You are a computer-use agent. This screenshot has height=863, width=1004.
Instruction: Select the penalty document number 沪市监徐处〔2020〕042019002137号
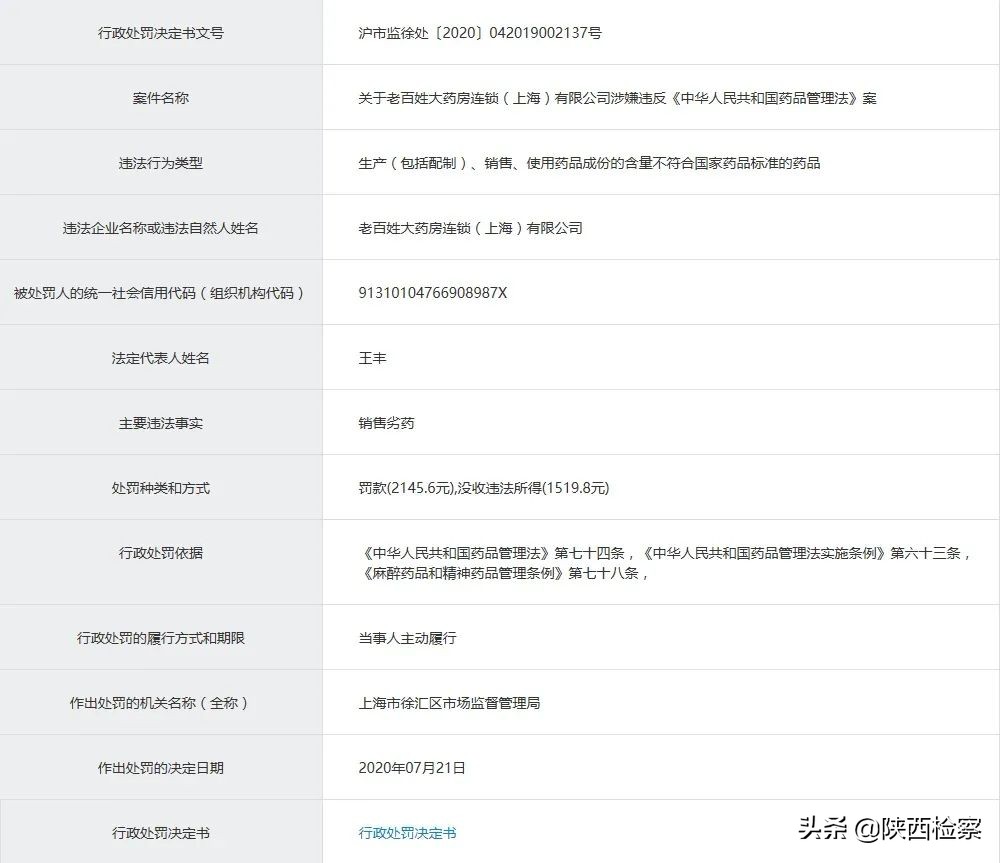point(479,33)
